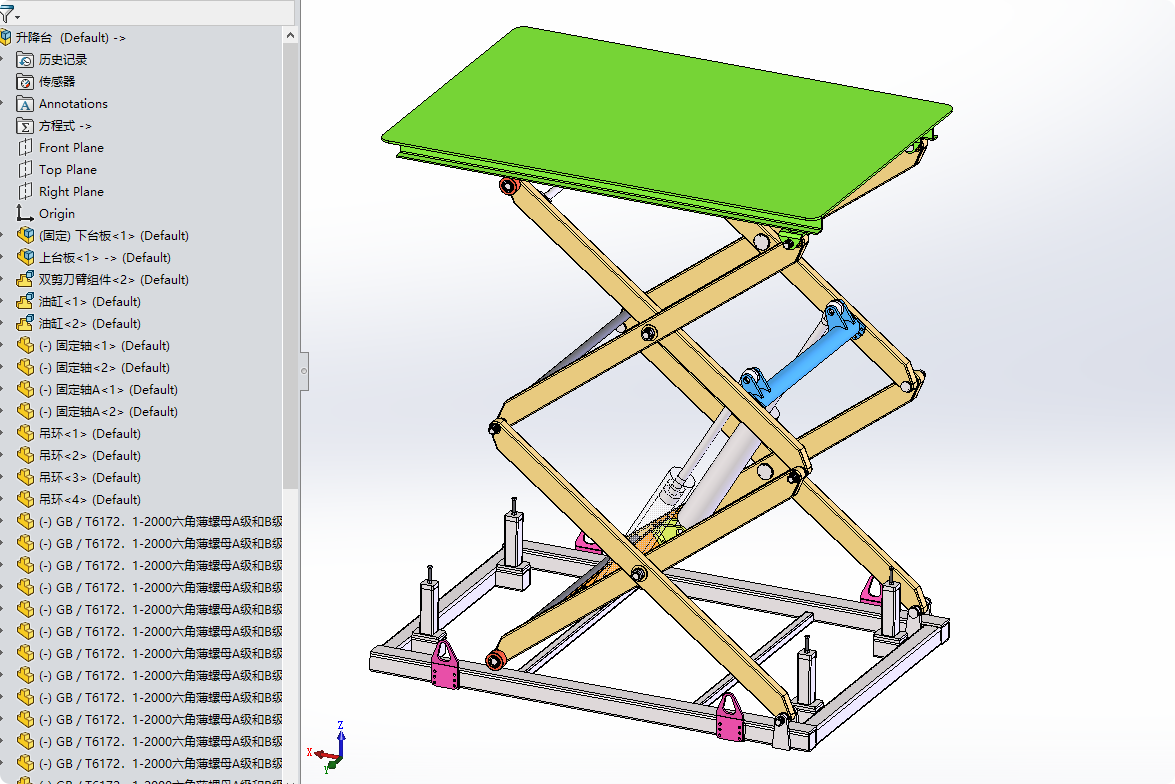Click the (-) 固定轴<2> part icon
Image resolution: width=1175 pixels, height=784 pixels.
[25, 367]
